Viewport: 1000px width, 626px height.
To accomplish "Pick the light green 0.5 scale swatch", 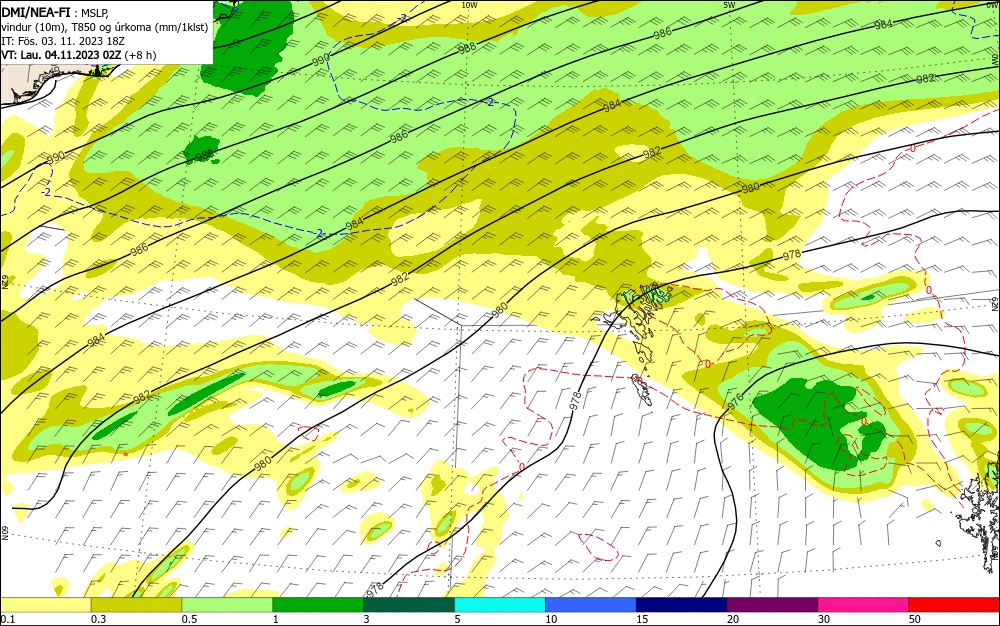I will coord(227,606).
